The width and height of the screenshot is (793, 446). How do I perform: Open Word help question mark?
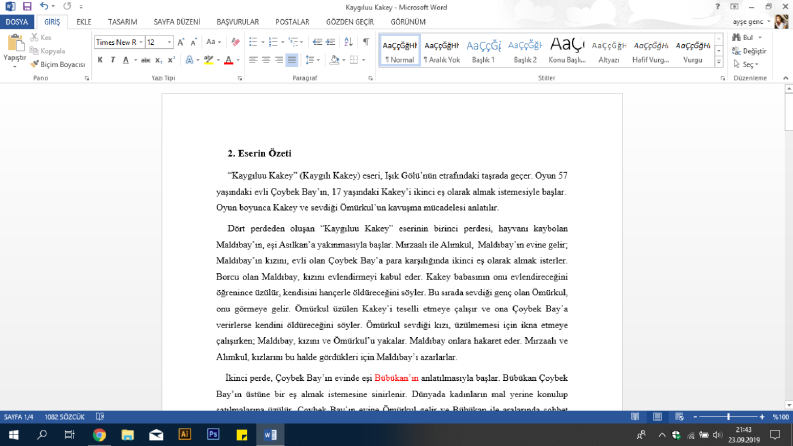(717, 7)
